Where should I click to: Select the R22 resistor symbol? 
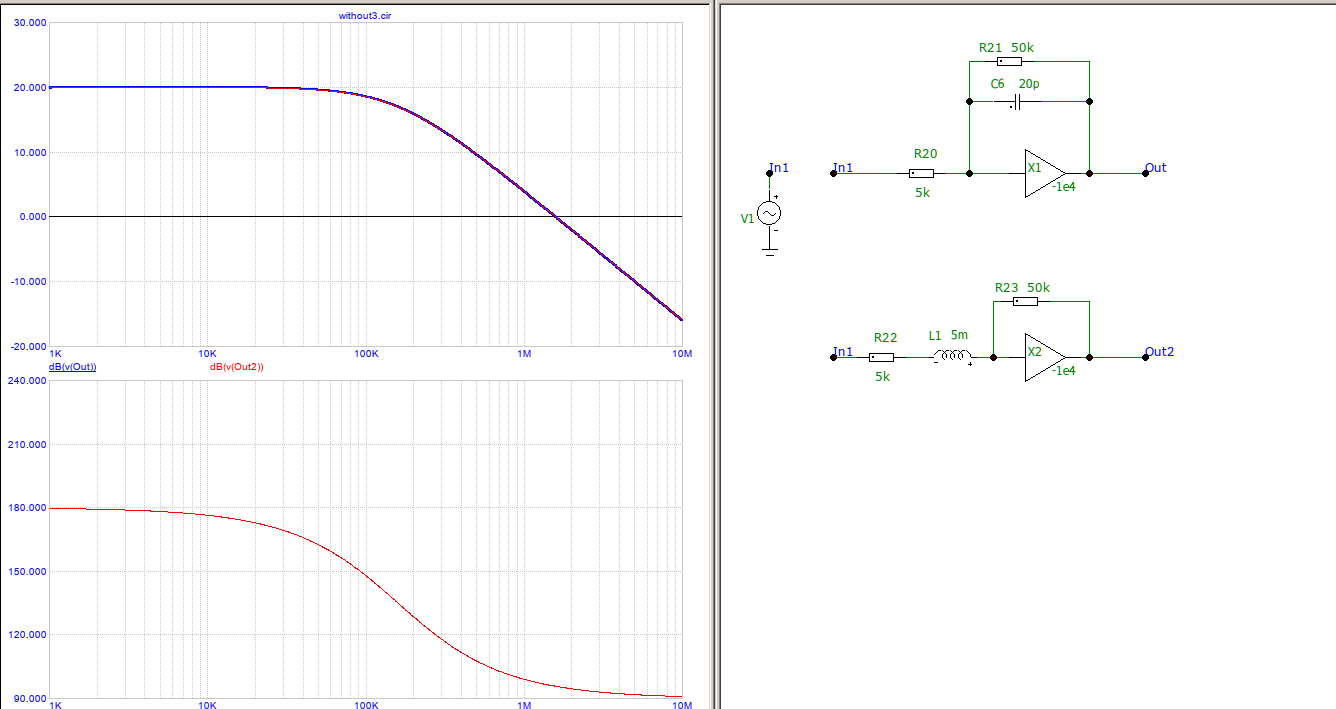(x=881, y=357)
